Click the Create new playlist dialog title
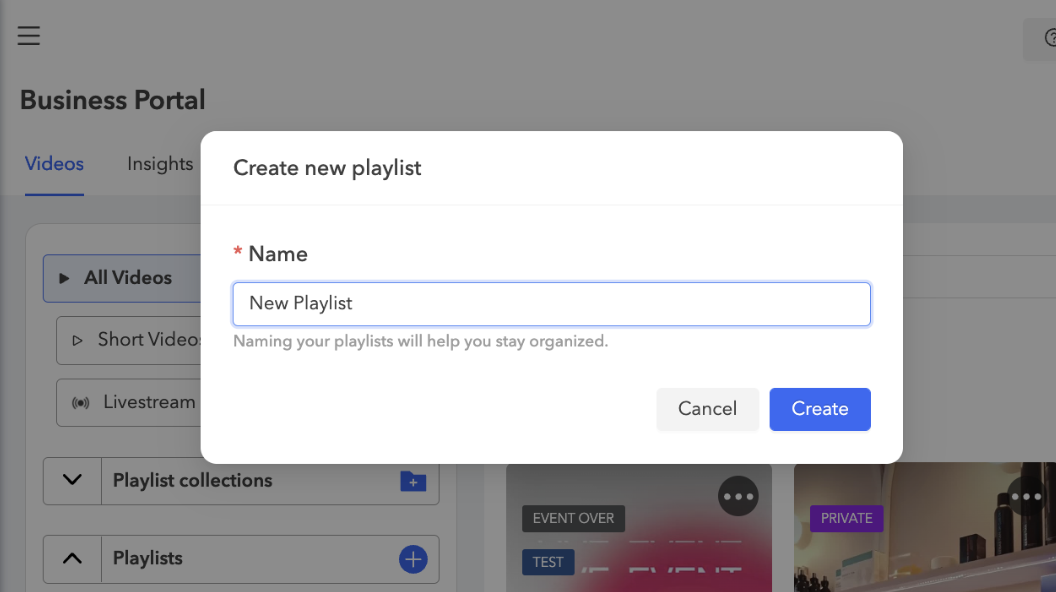This screenshot has width=1056, height=592. (327, 168)
